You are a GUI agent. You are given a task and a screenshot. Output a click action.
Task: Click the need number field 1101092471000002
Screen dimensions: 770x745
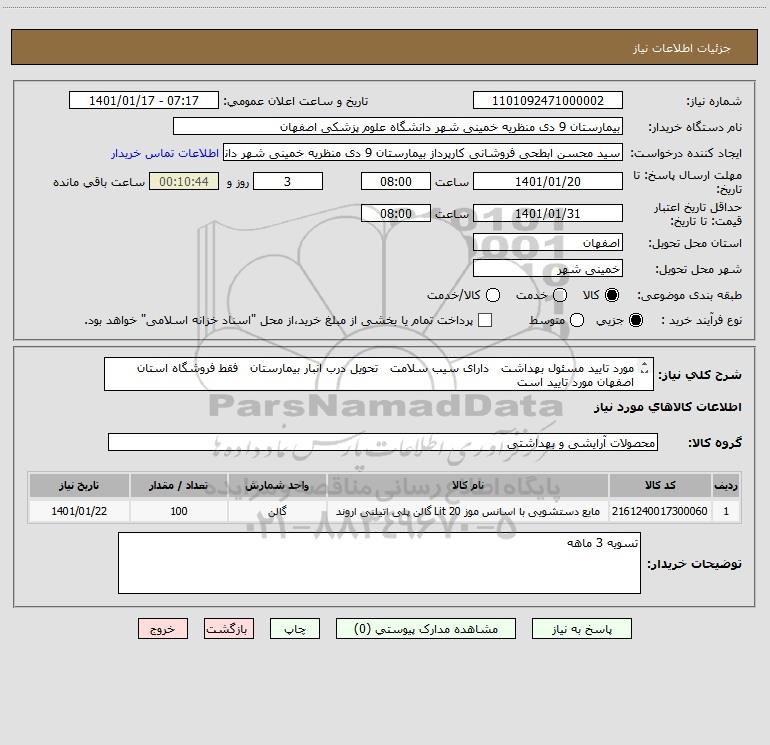(x=548, y=100)
